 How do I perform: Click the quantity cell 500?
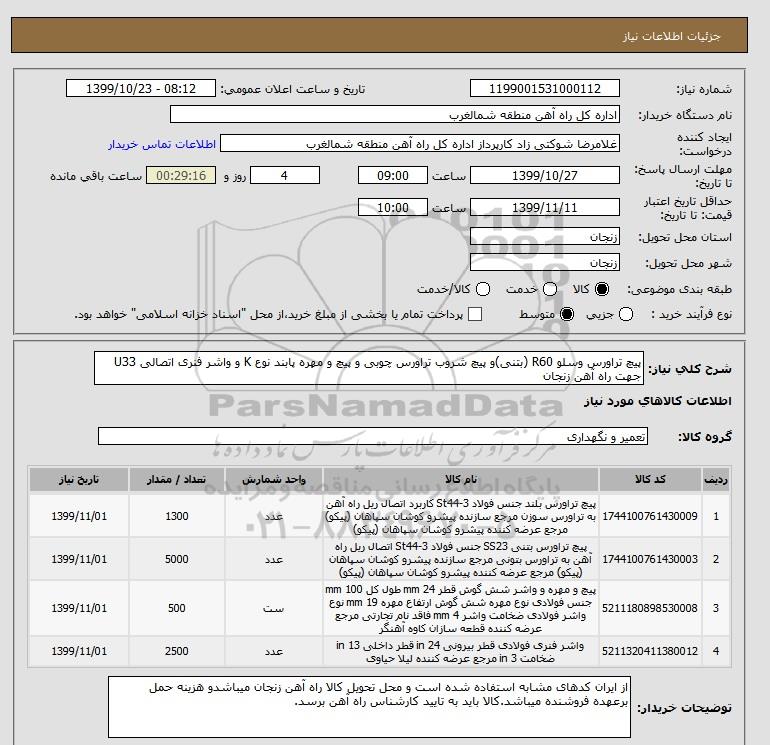click(177, 608)
